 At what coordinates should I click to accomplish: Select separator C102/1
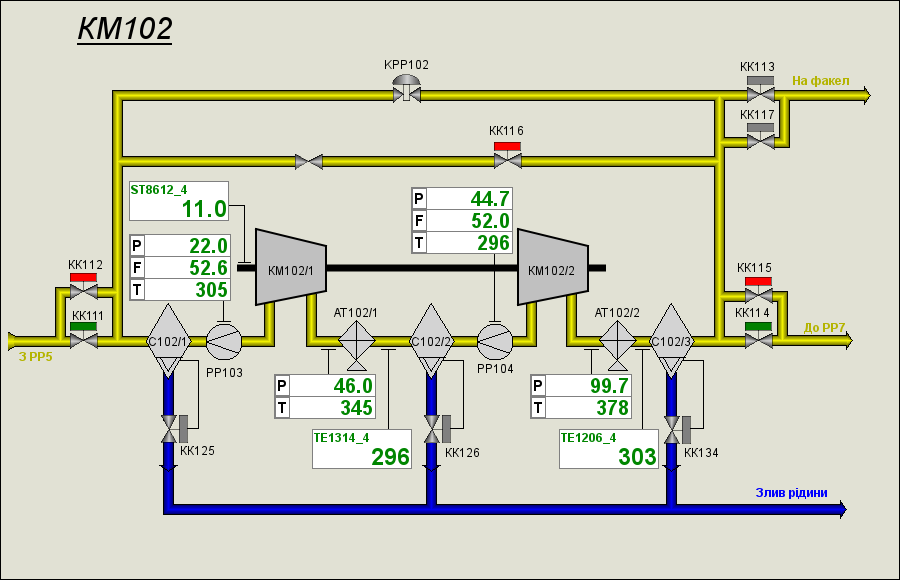tap(168, 341)
